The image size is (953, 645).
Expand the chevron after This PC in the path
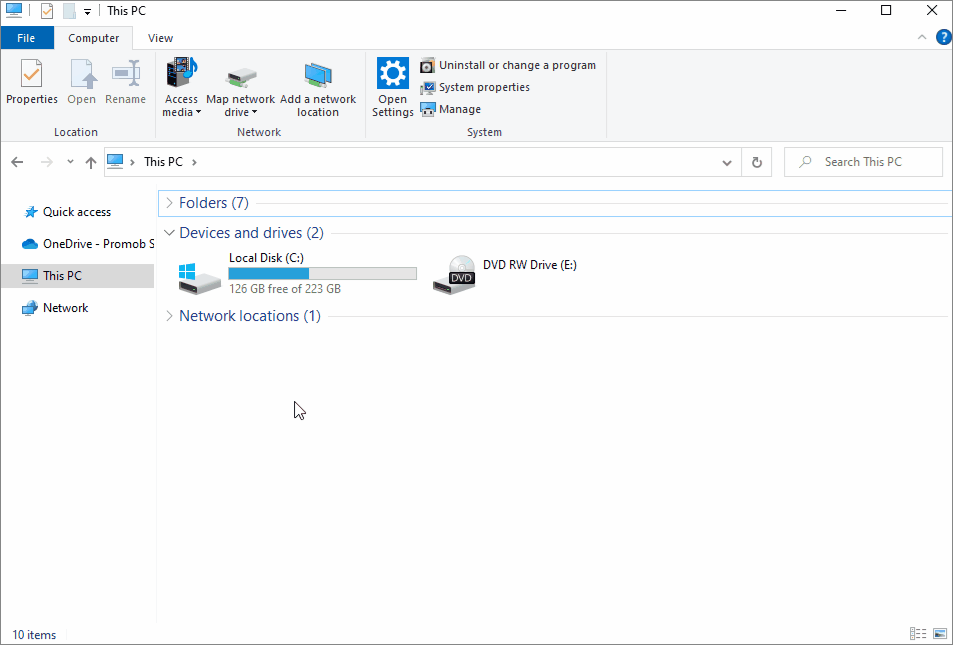pos(194,162)
